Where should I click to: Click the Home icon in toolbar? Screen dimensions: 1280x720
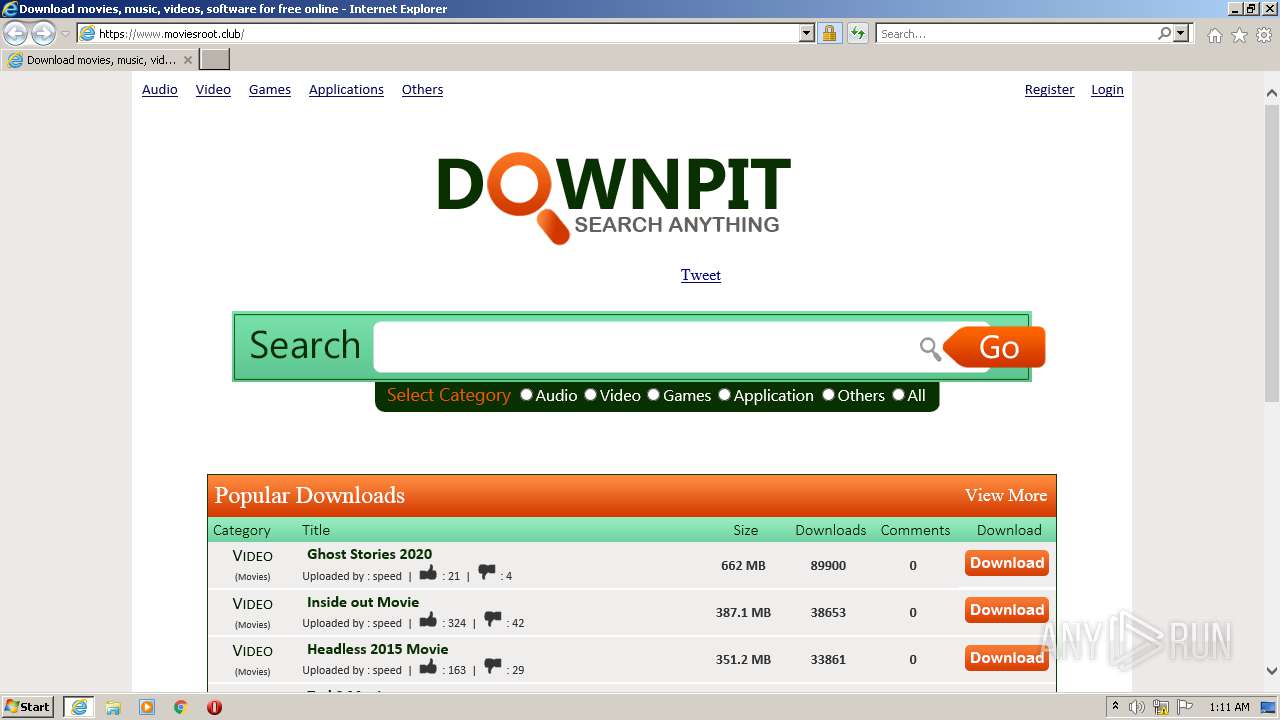pyautogui.click(x=1214, y=35)
